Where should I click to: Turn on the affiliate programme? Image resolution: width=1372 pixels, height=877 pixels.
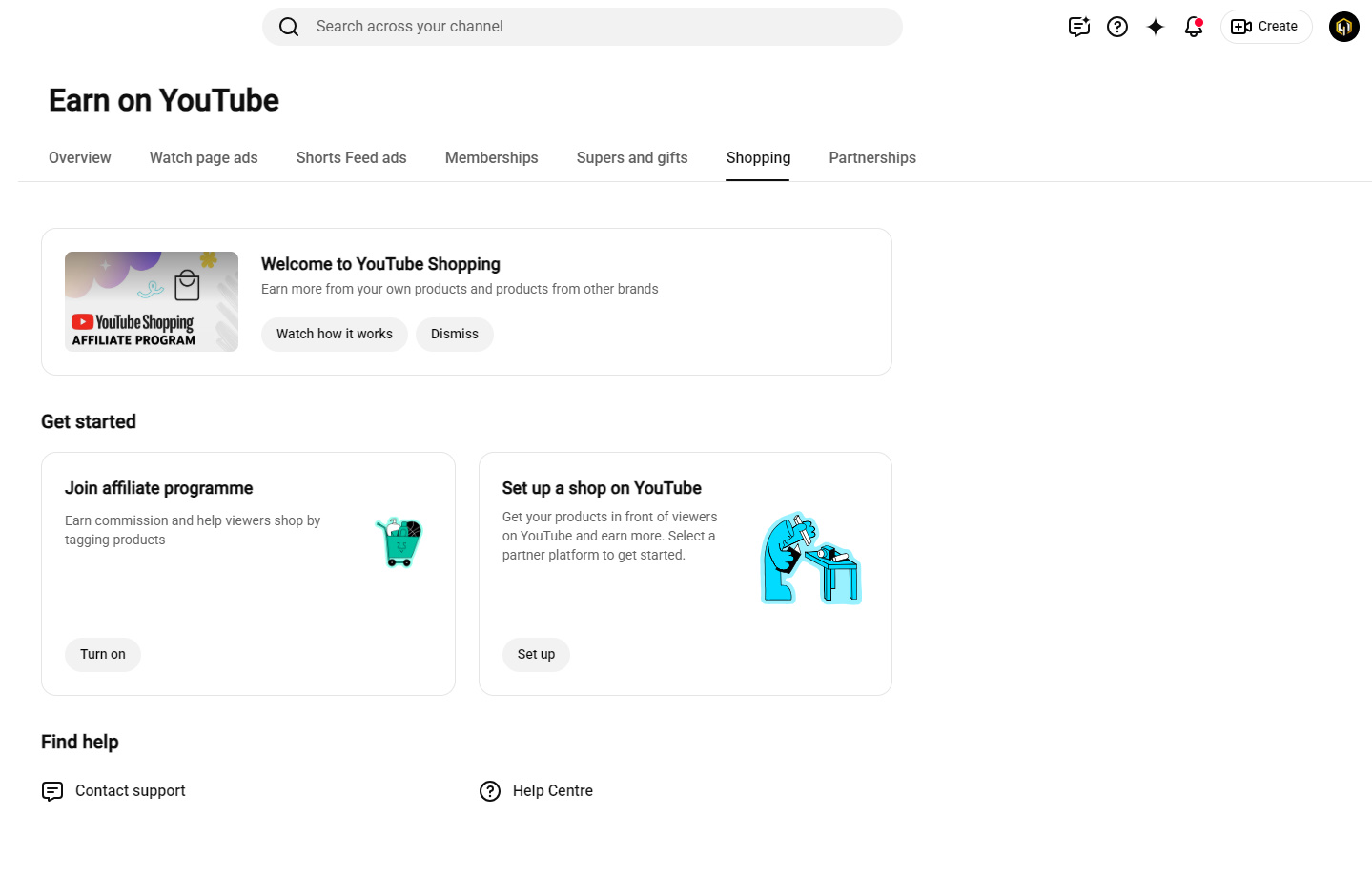click(x=103, y=655)
